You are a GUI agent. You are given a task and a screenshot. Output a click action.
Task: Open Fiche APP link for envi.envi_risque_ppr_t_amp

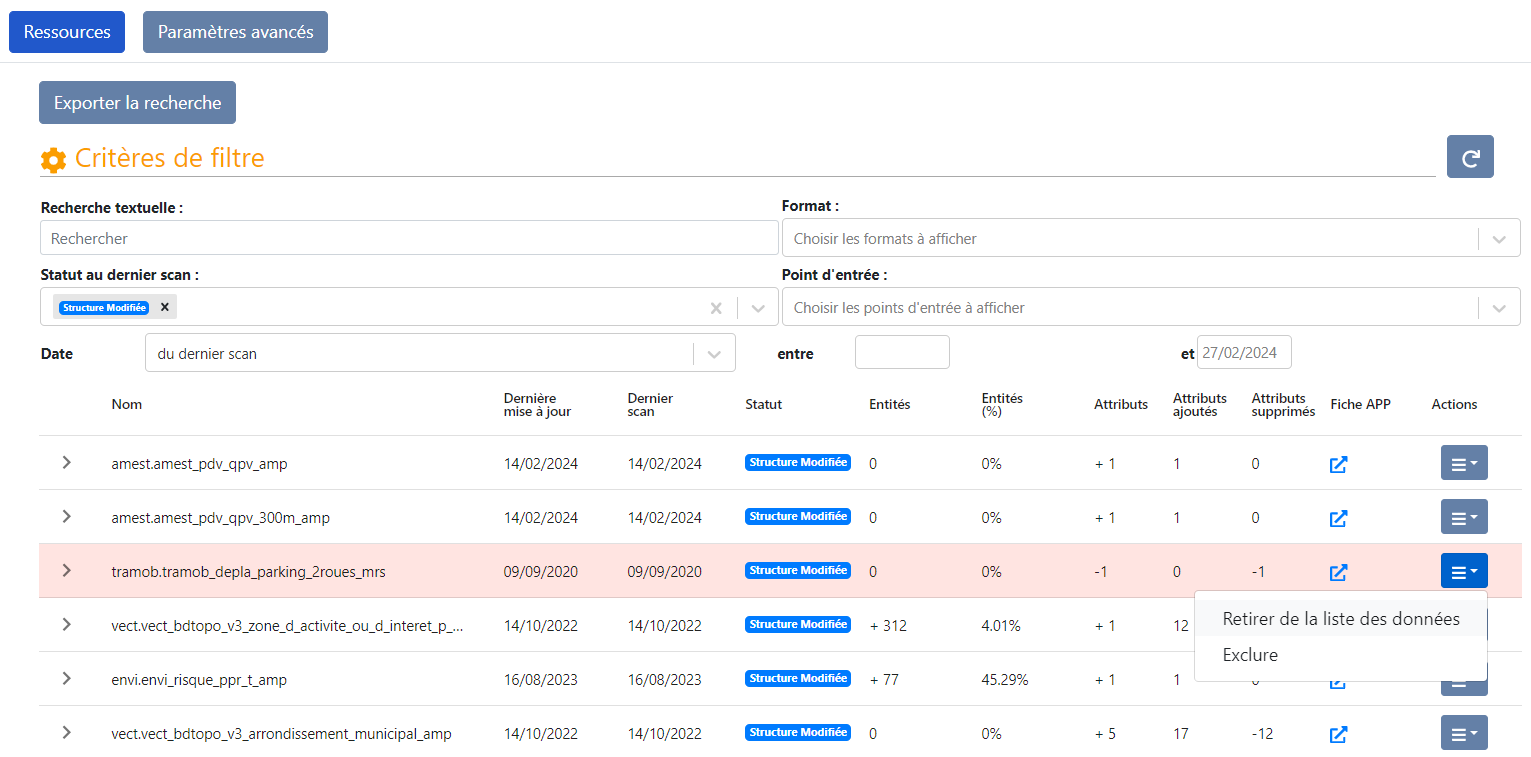pyautogui.click(x=1338, y=681)
